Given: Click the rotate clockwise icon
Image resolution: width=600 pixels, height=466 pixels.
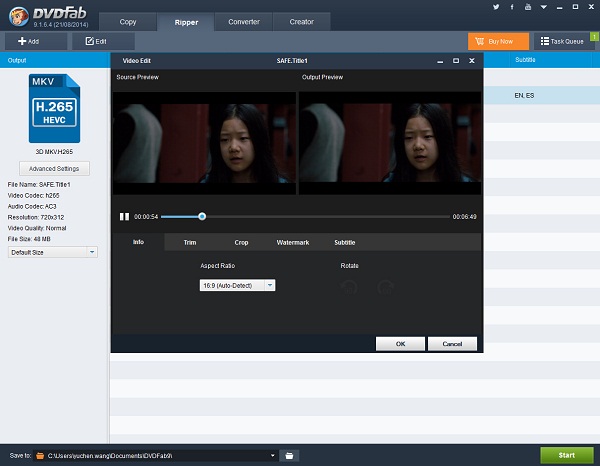Looking at the screenshot, I should tap(384, 287).
